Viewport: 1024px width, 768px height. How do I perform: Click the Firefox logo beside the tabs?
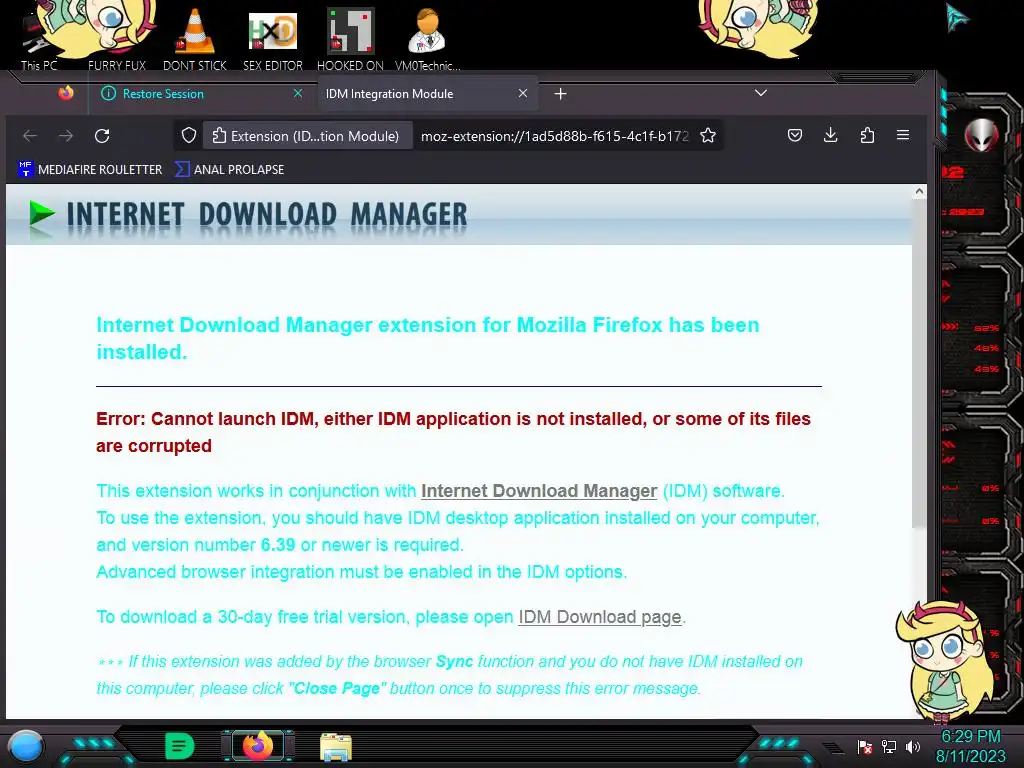pos(66,93)
